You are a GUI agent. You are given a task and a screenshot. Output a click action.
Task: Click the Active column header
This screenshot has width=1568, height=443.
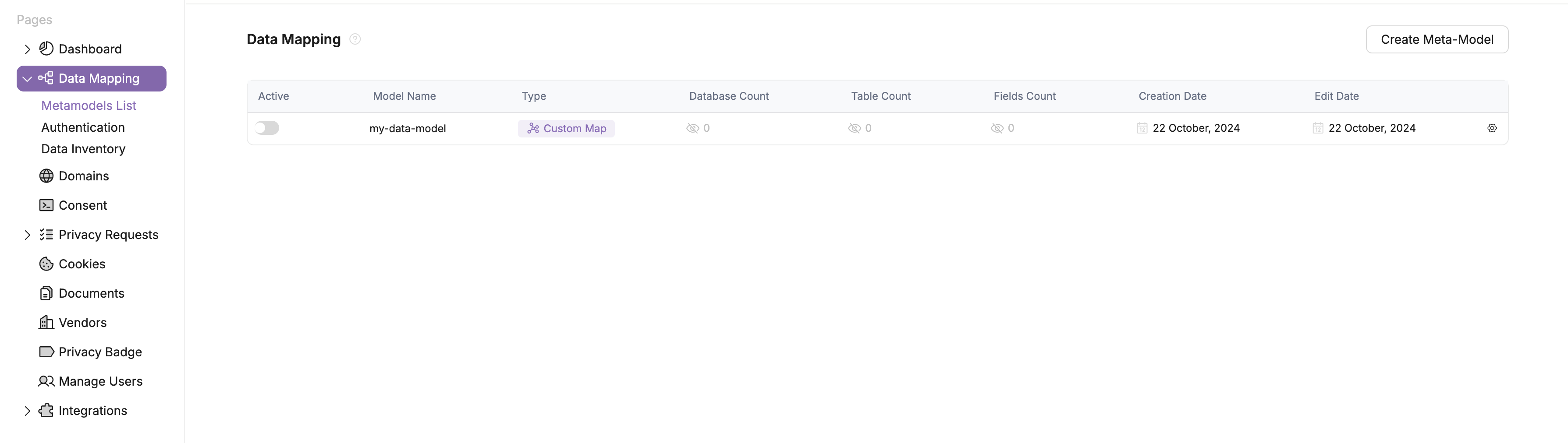[273, 96]
